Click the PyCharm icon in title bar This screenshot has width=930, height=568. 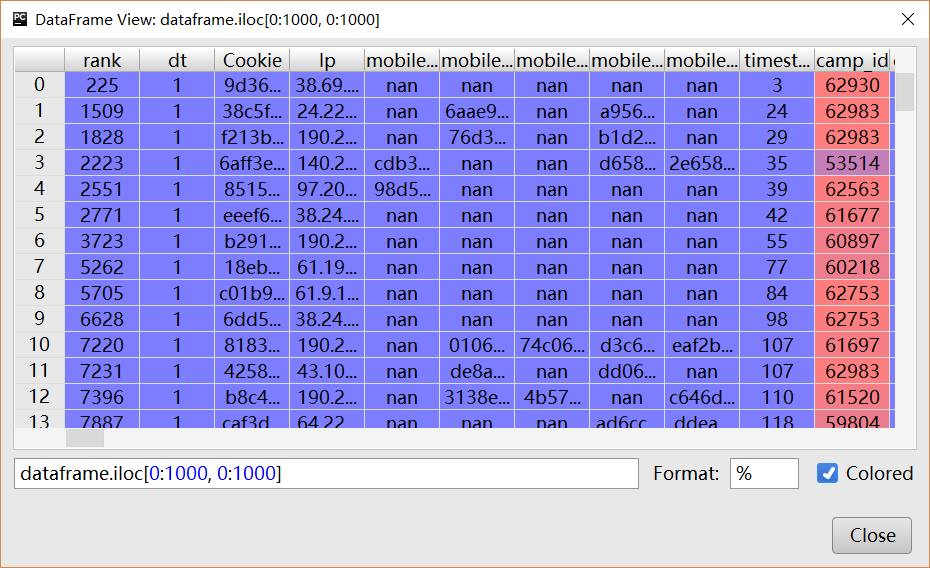click(x=19, y=19)
